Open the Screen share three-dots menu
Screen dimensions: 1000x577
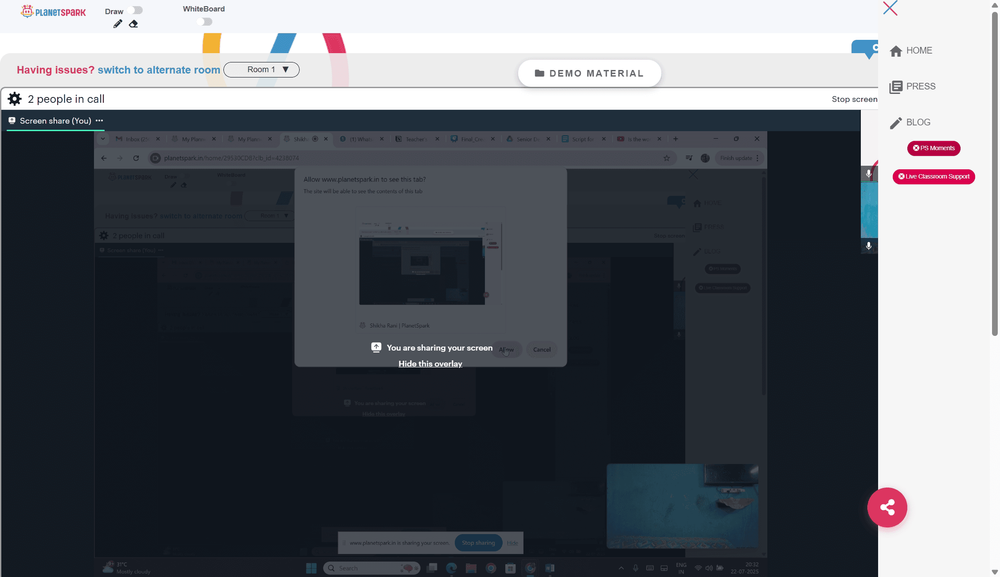pos(99,121)
